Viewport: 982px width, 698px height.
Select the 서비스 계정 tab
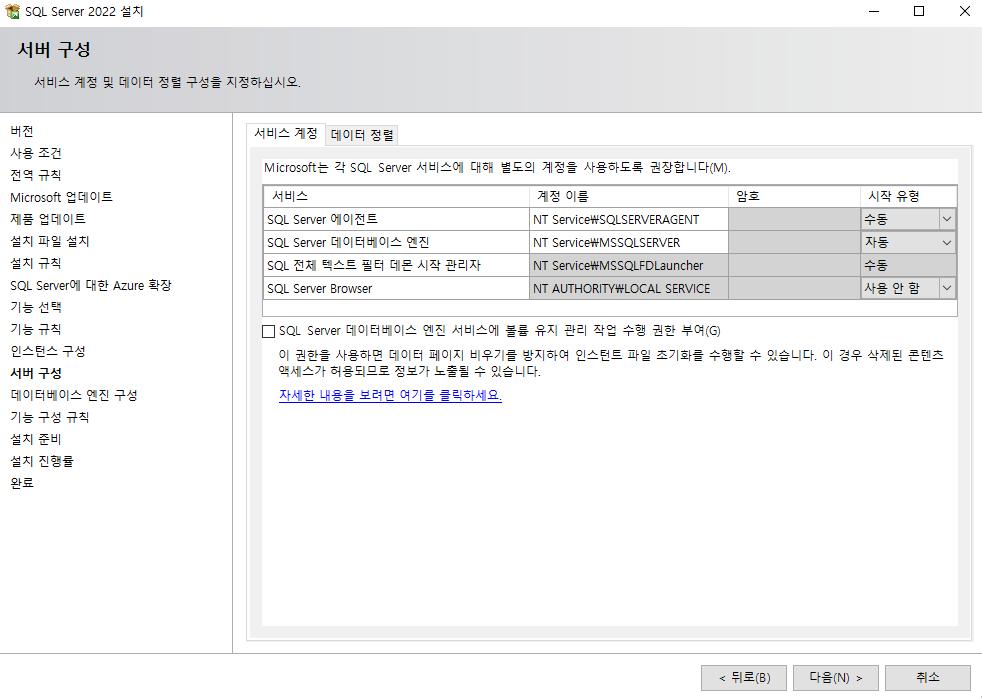pos(286,133)
